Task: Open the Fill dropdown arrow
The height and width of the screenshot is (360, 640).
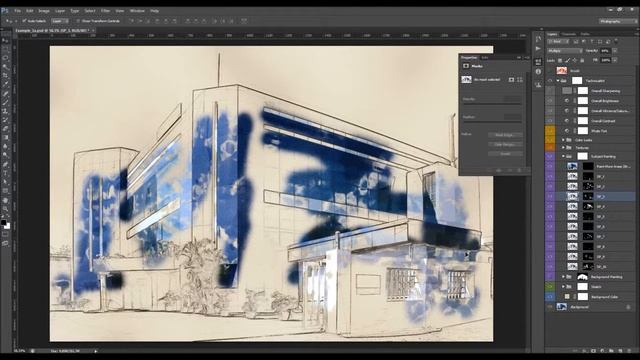Action: [x=615, y=60]
